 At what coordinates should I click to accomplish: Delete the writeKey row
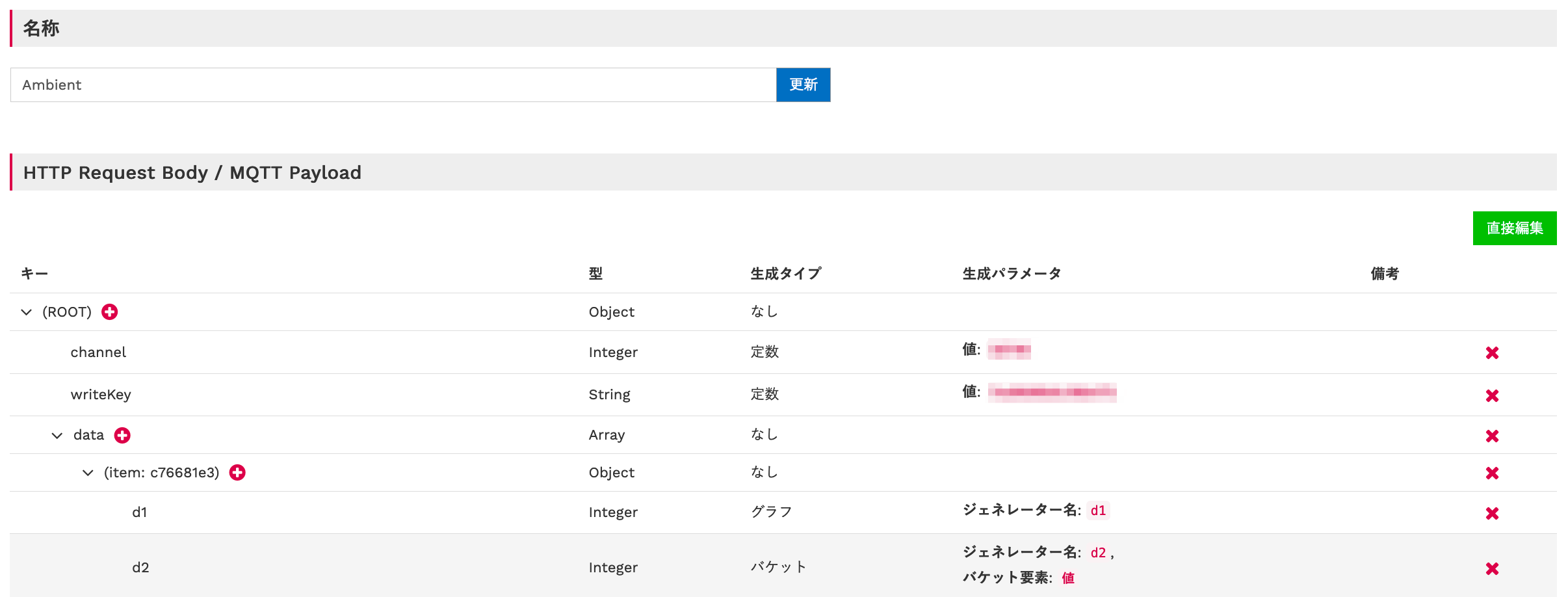coord(1492,395)
